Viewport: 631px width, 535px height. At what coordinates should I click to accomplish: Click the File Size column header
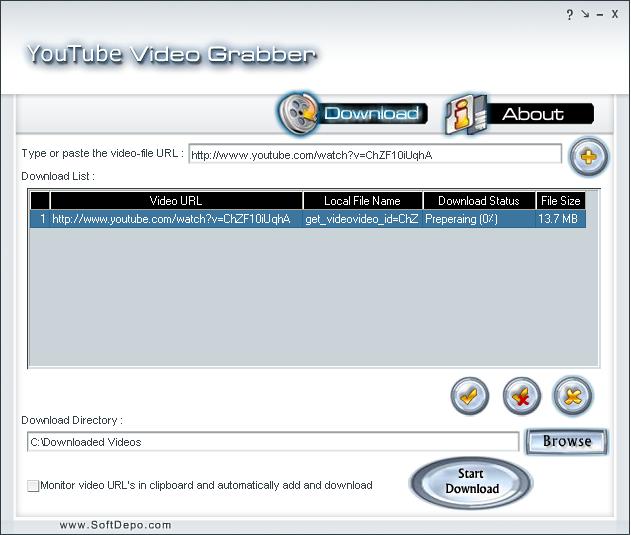point(561,200)
